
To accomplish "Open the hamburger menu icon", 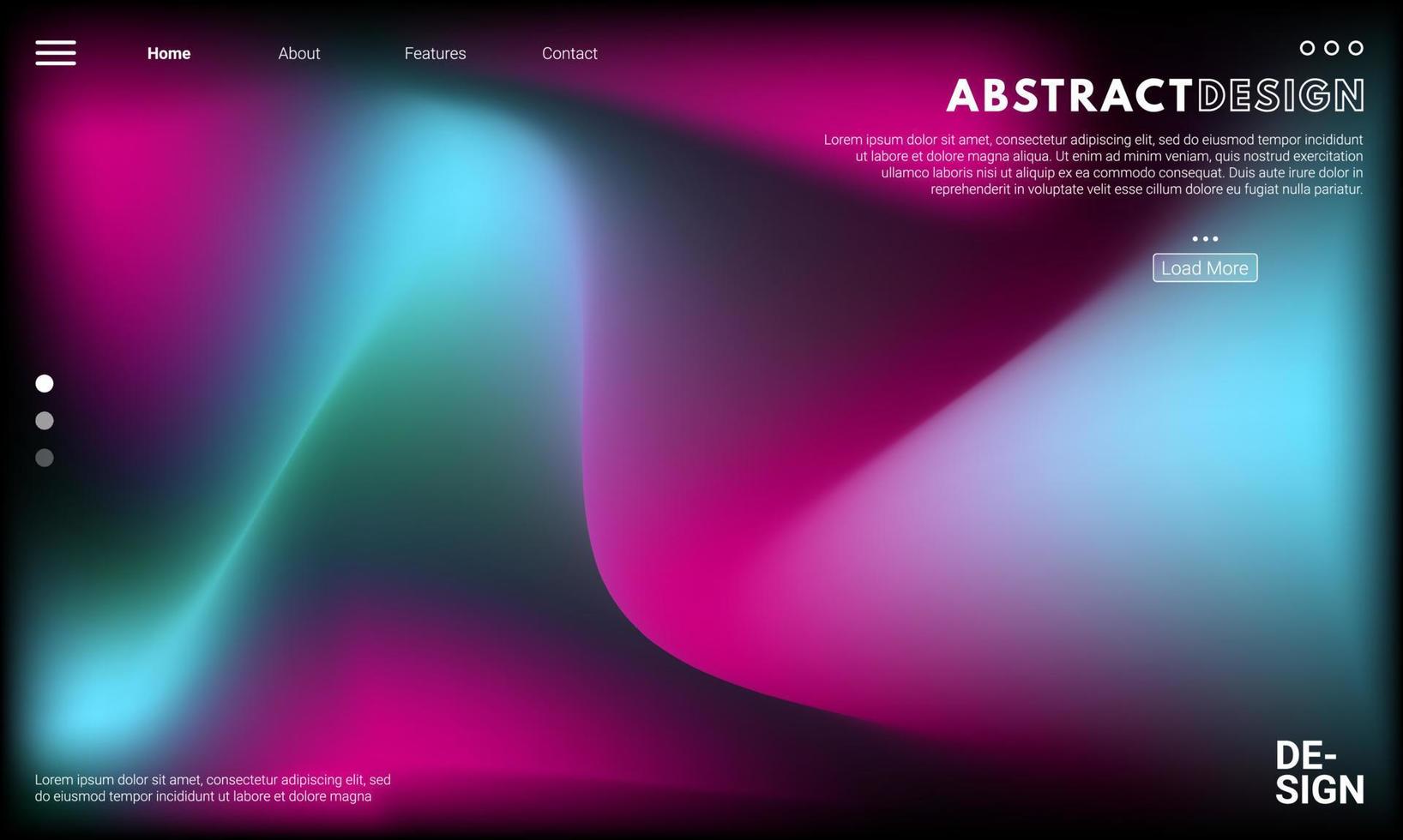I will pos(56,52).
